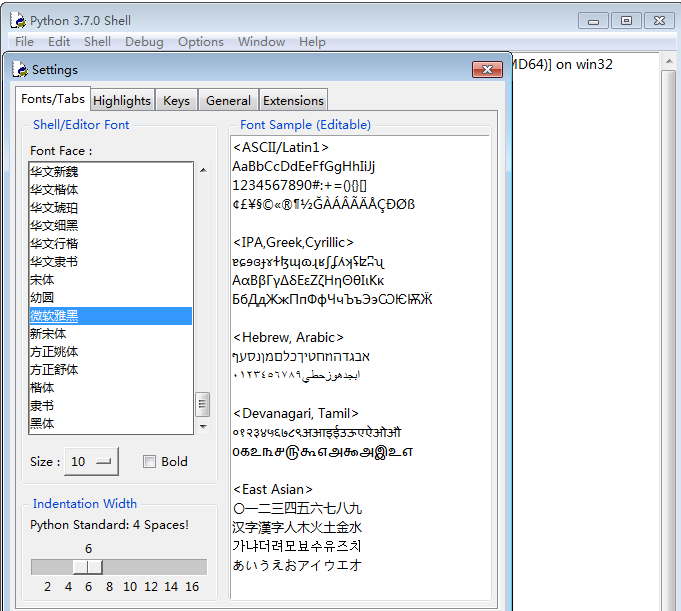Image resolution: width=681 pixels, height=611 pixels.
Task: Open the font Size dropdown
Action: pyautogui.click(x=91, y=462)
